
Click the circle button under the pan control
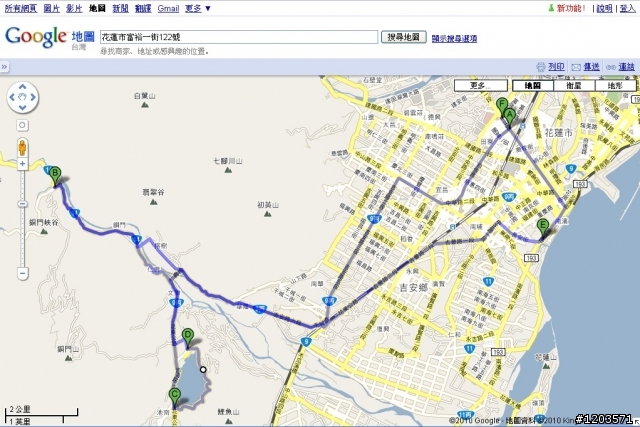click(22, 125)
